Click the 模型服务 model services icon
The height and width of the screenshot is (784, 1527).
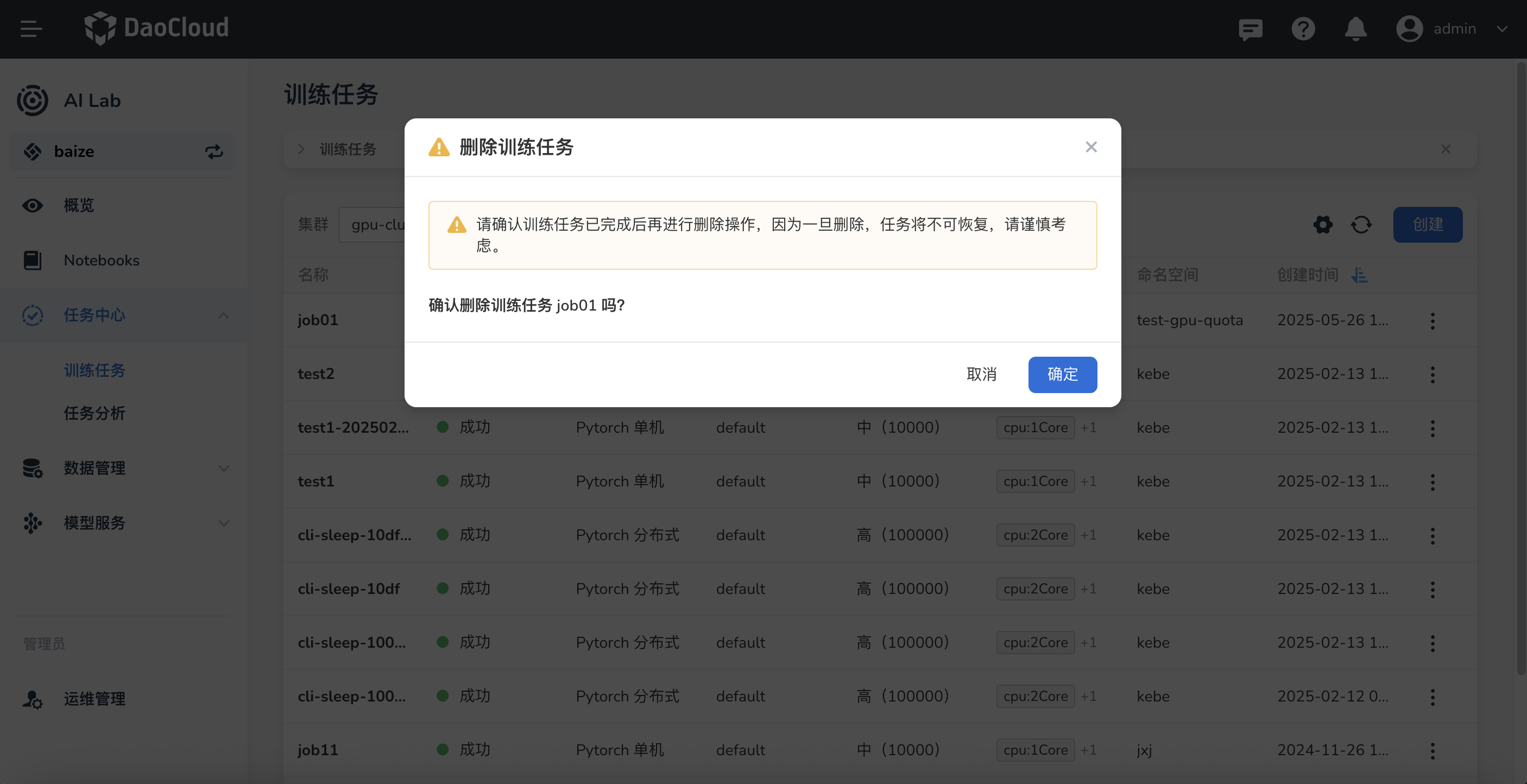pyautogui.click(x=32, y=523)
